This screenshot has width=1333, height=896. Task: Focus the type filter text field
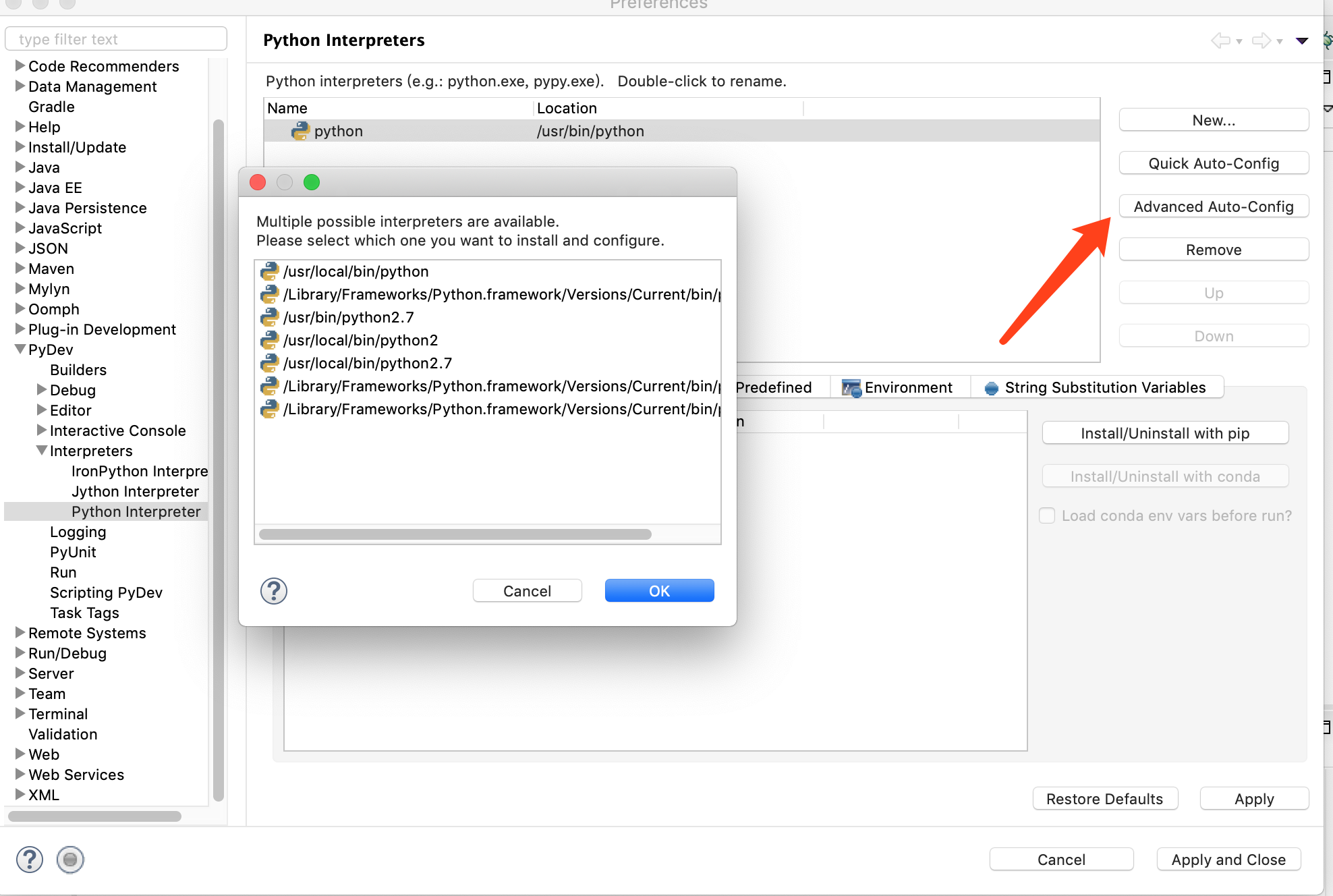click(116, 39)
